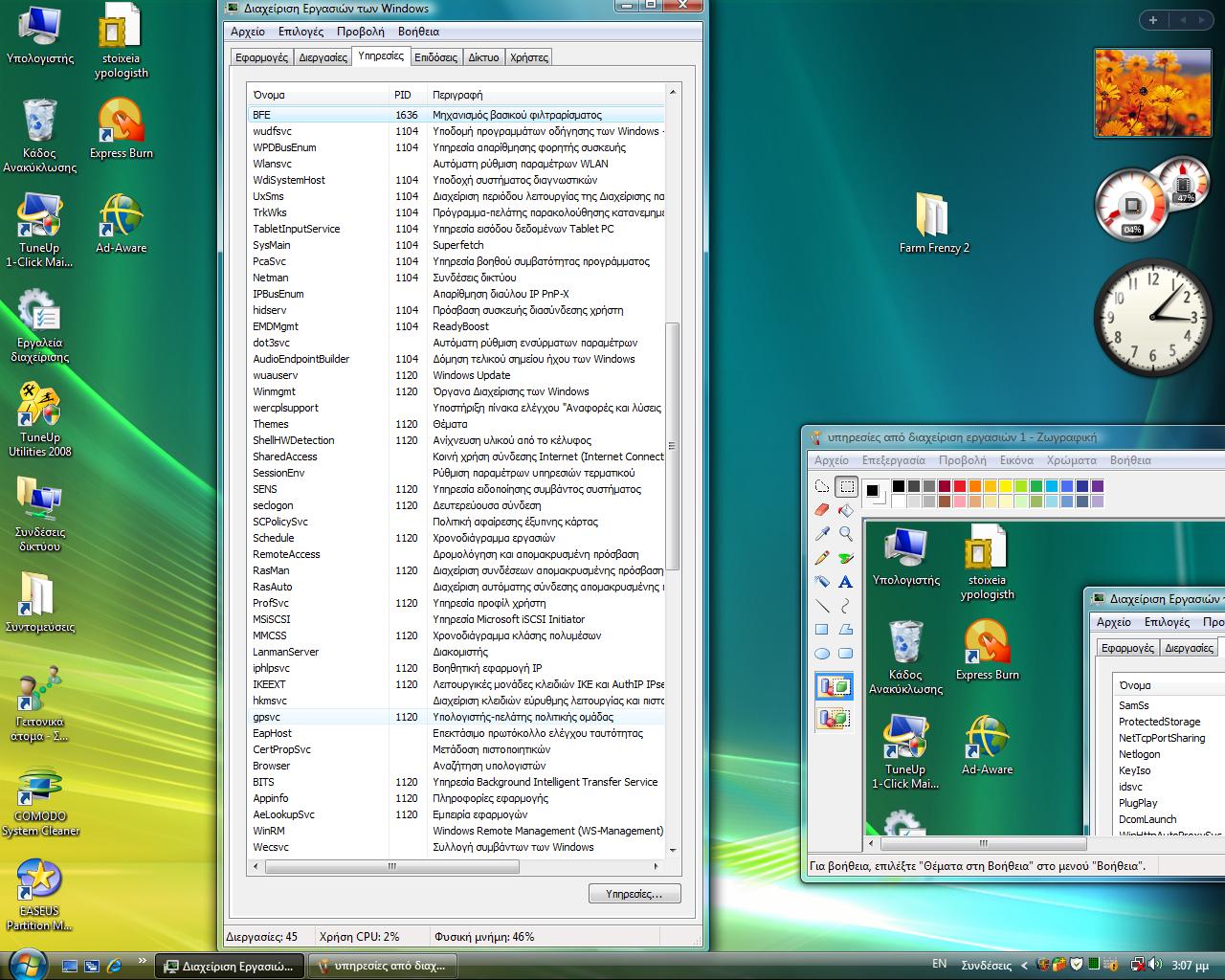1225x980 pixels.
Task: Click the Υπηρεσίες... button
Action: tap(635, 894)
